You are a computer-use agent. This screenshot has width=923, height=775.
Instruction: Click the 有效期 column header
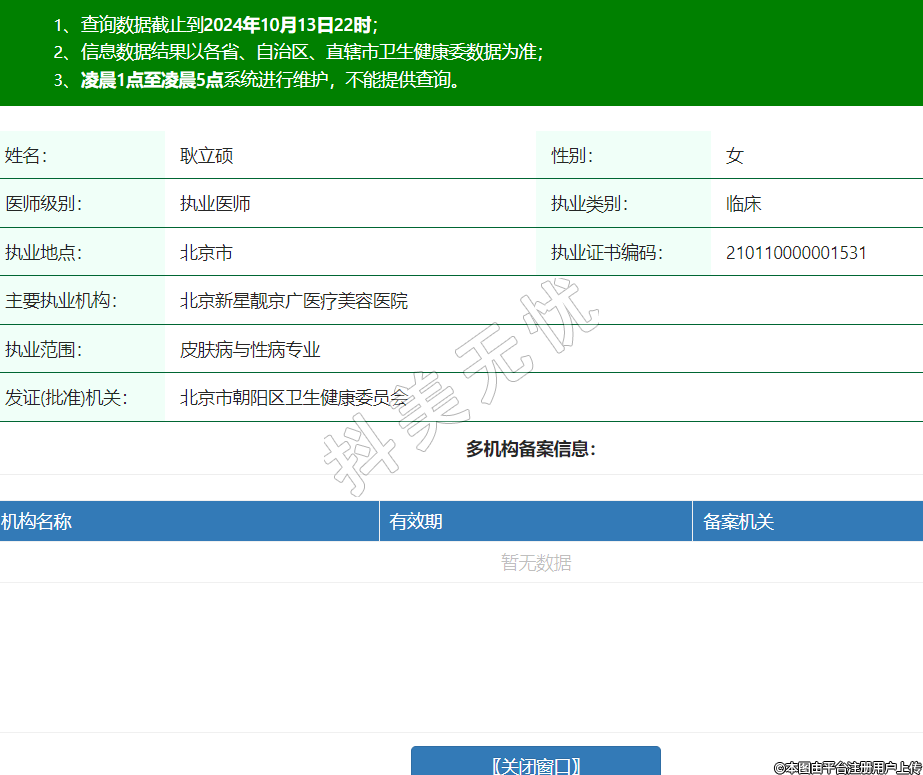pos(416,522)
